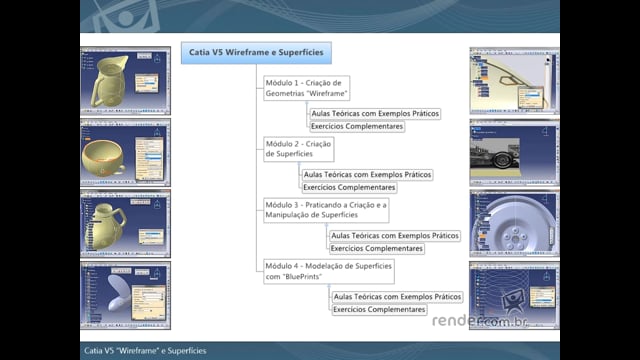Click Aulas Teóricas com Exemplos Práticos under Módulo 1
Image resolution: width=640 pixels, height=360 pixels.
(x=375, y=113)
